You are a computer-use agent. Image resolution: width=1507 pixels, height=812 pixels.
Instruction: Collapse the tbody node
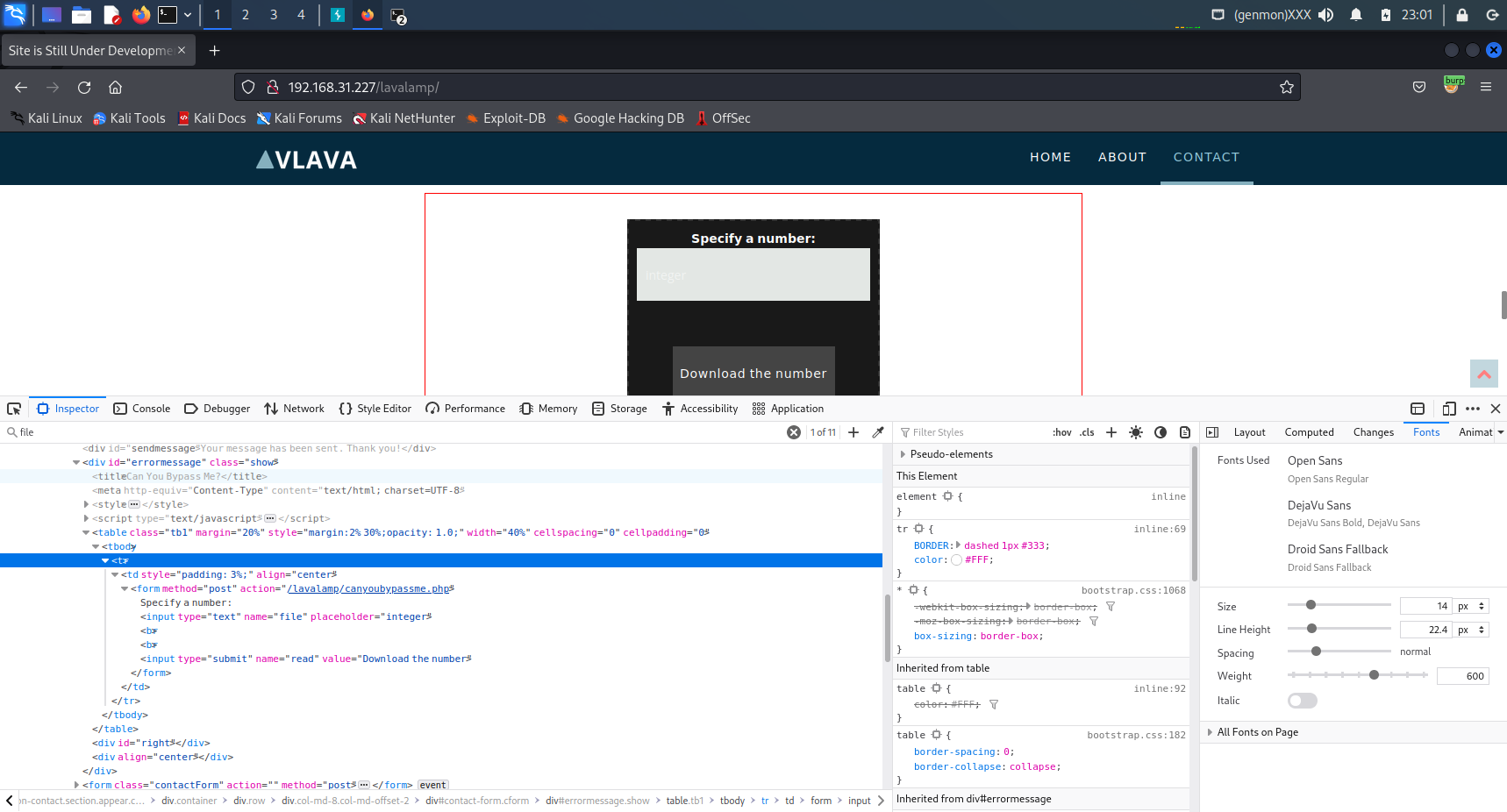point(96,546)
